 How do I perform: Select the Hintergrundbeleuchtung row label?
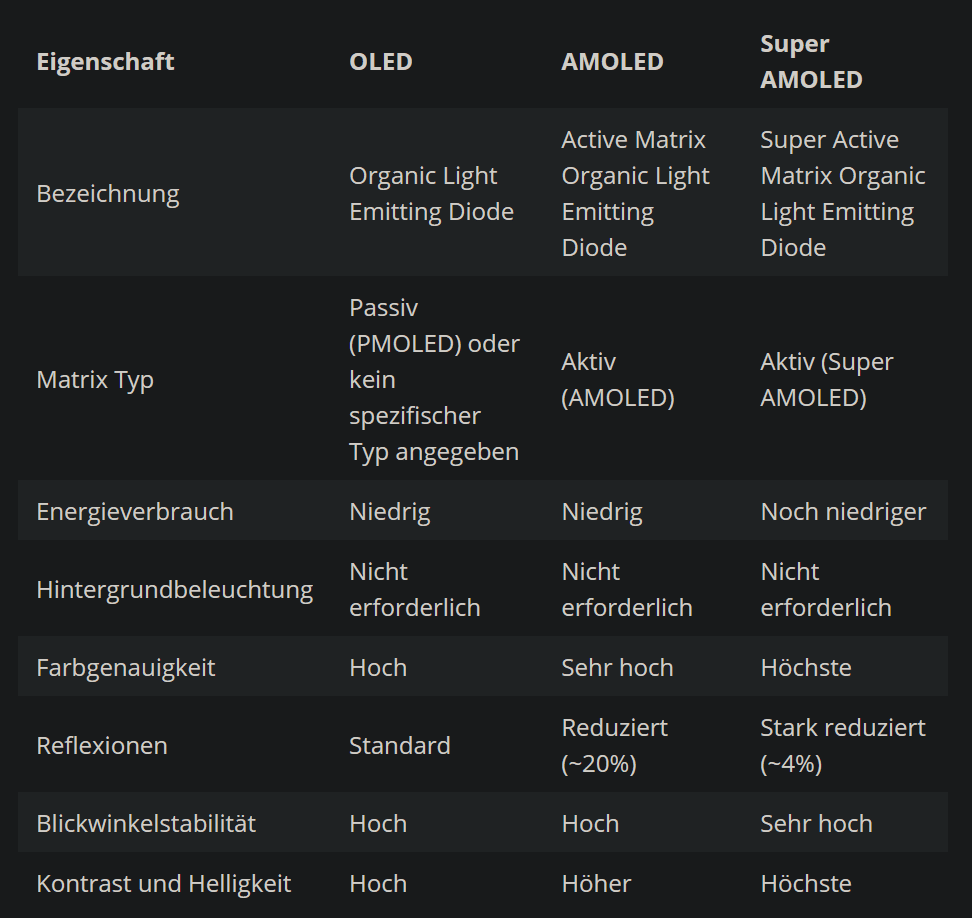pos(175,589)
